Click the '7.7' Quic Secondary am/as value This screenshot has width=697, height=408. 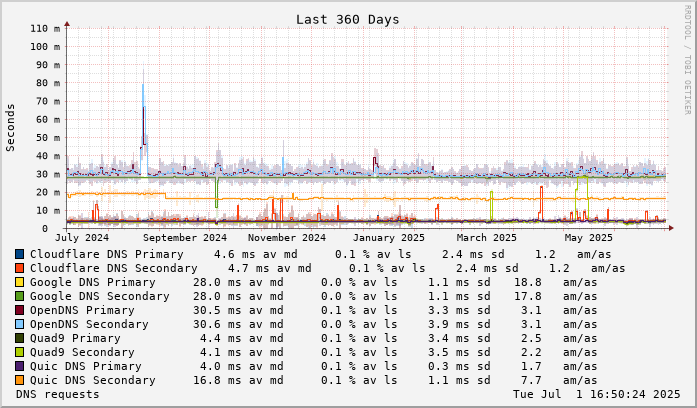[531, 380]
